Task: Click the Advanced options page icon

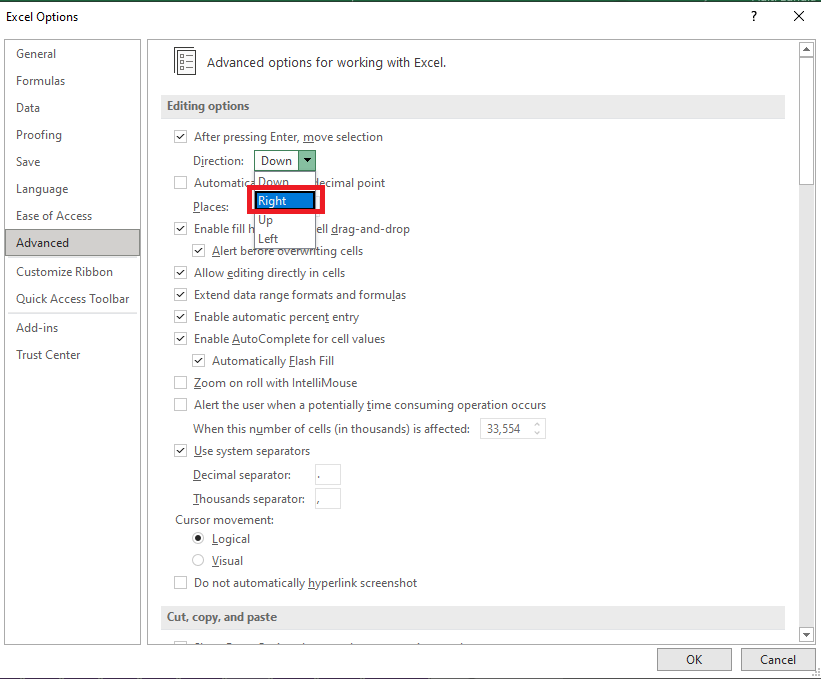Action: (x=185, y=61)
